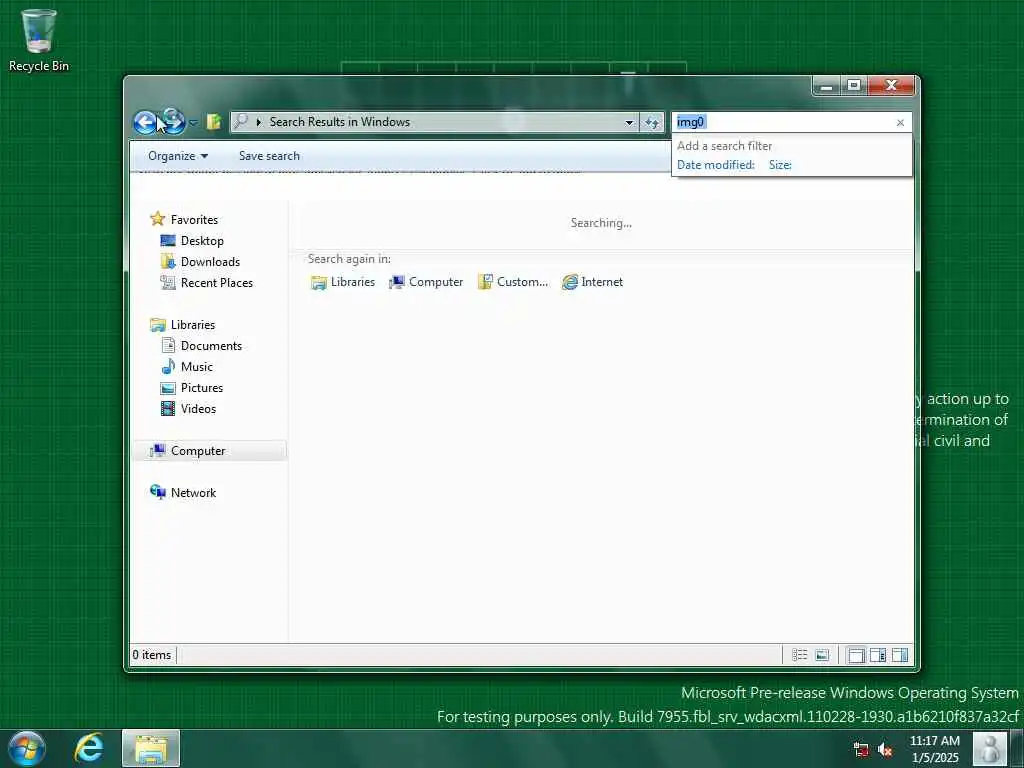Click the Computer icon in navigation pane
This screenshot has width=1024, height=768.
click(x=157, y=451)
